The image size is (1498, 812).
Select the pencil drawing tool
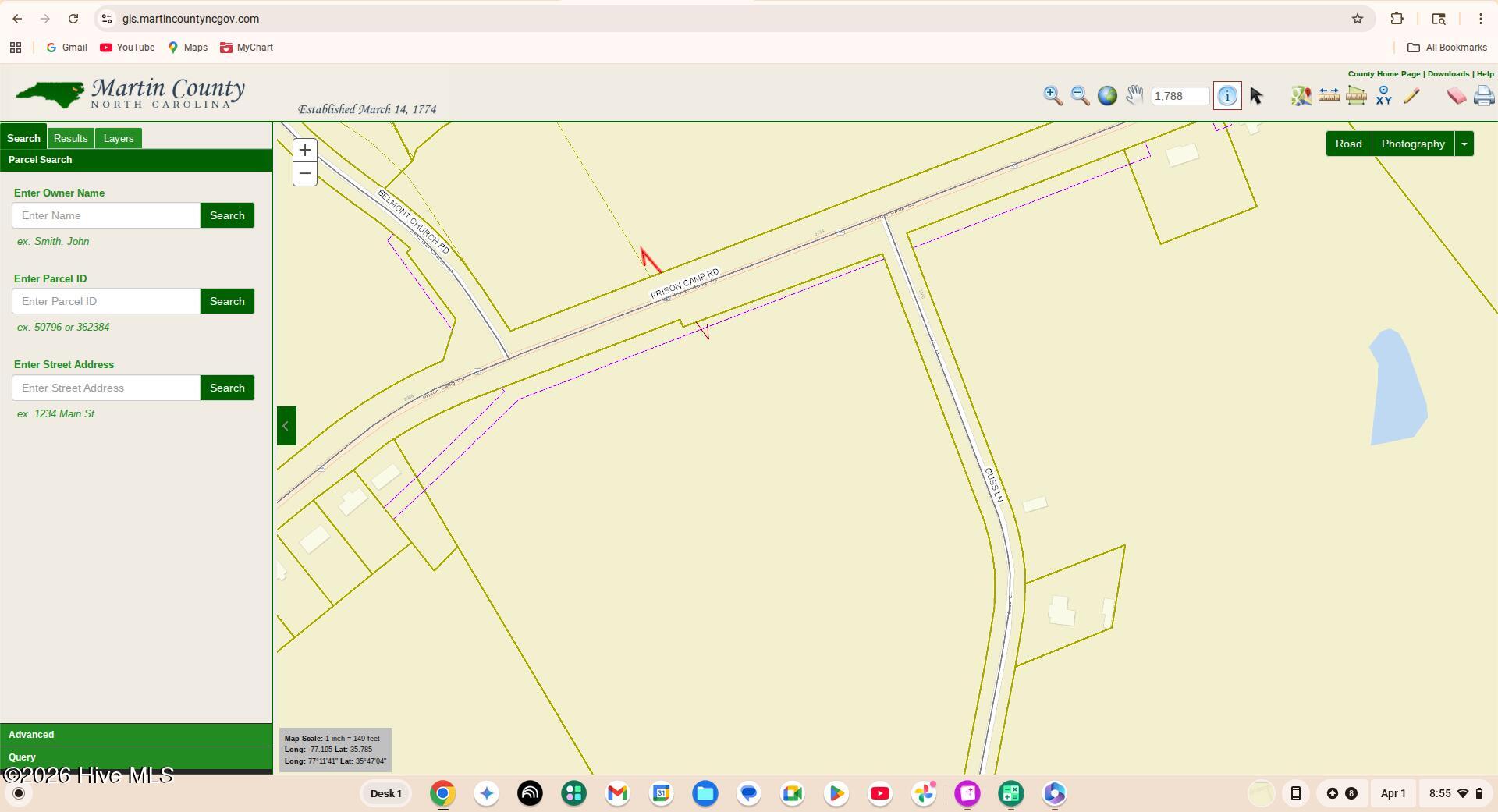coord(1411,96)
